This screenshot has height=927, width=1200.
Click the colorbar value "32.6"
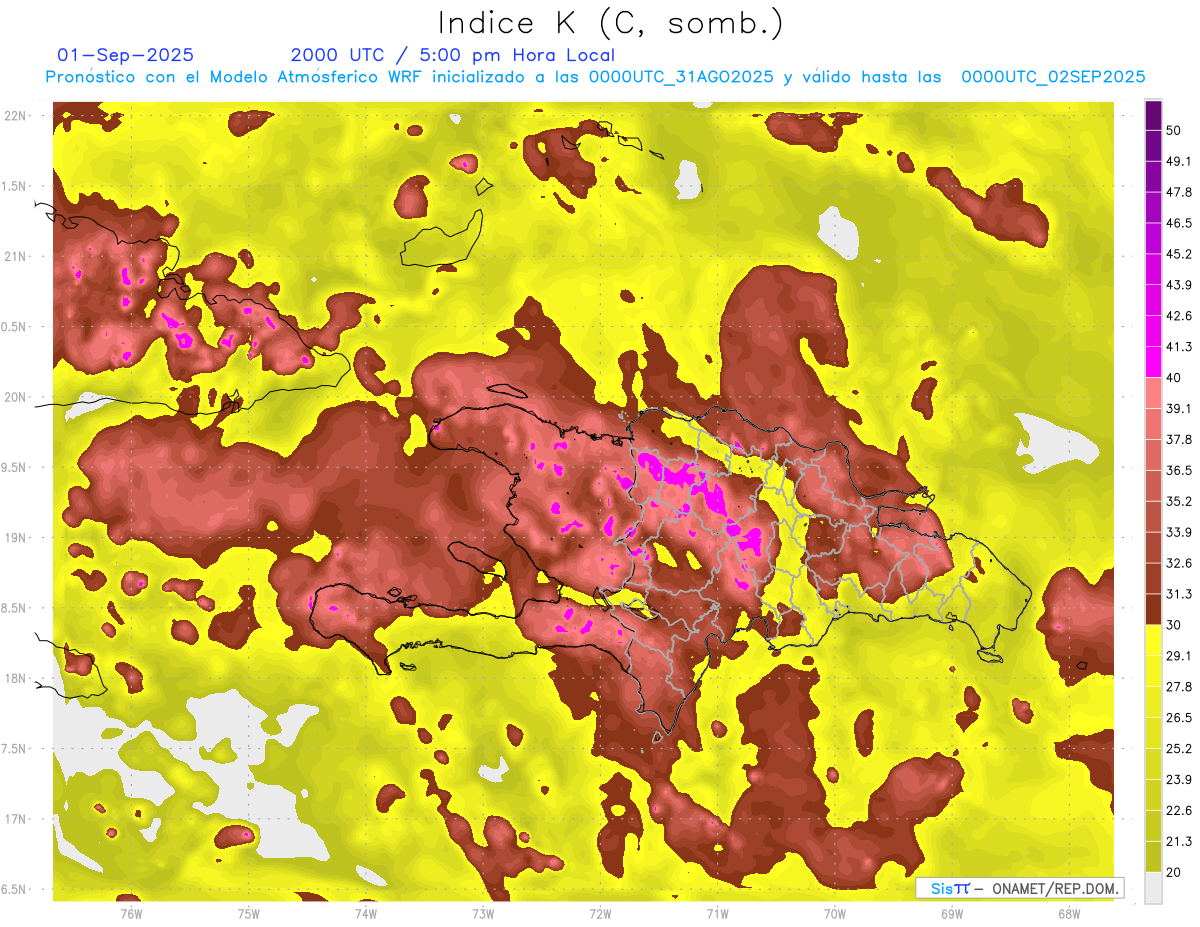point(1178,563)
